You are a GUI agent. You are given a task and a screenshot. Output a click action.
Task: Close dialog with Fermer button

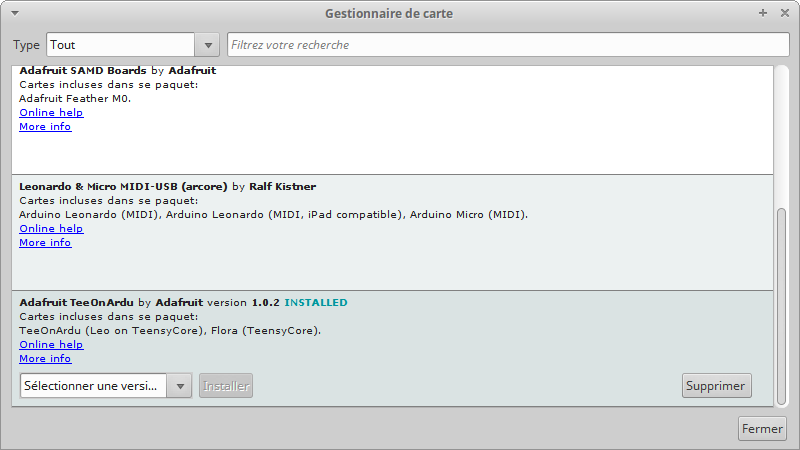click(762, 429)
